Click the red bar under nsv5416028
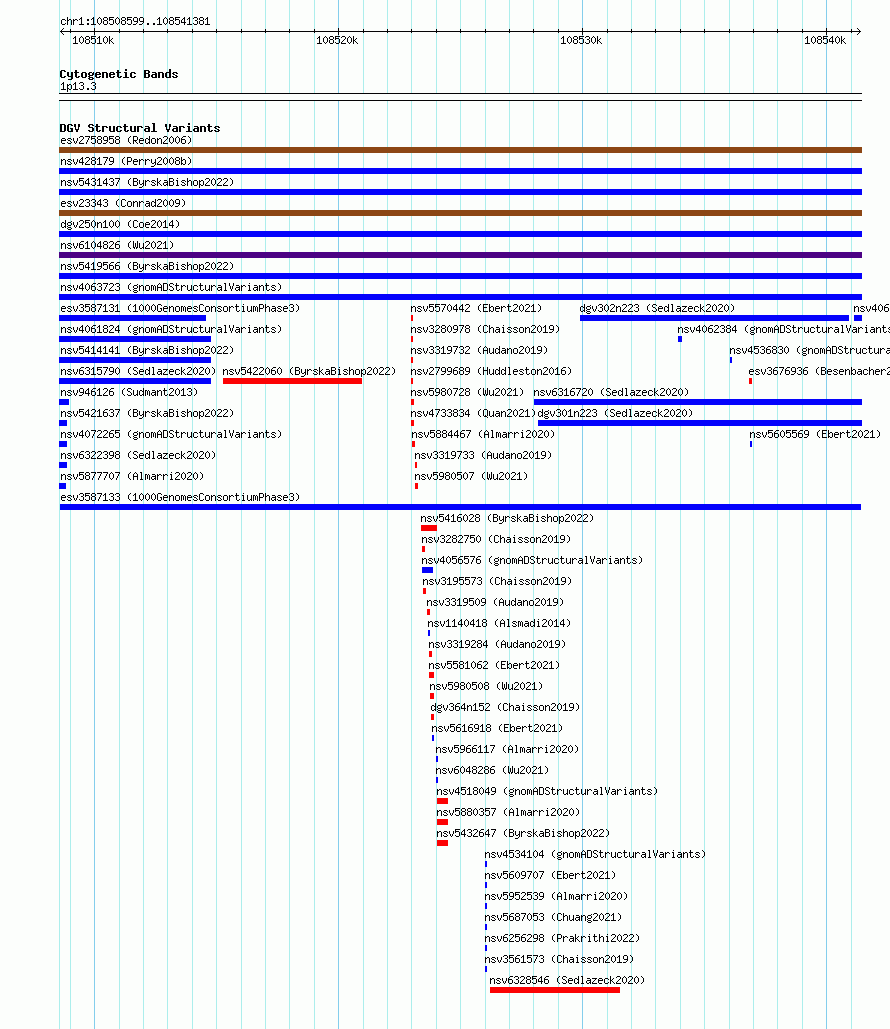Screen dimensions: 890x1029 [429, 528]
